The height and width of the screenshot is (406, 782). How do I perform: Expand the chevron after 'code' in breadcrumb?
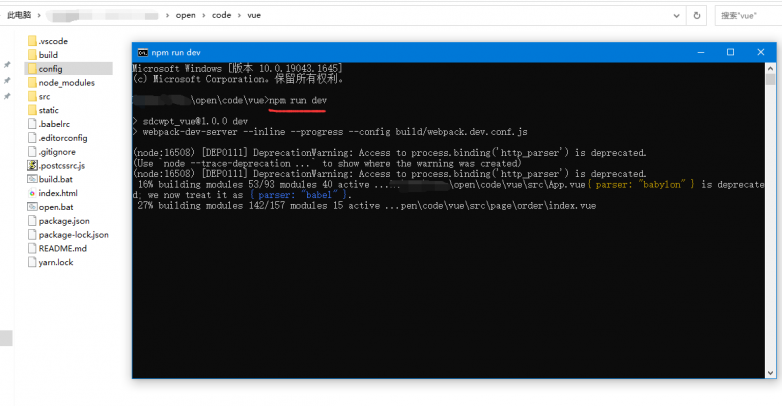click(x=238, y=15)
